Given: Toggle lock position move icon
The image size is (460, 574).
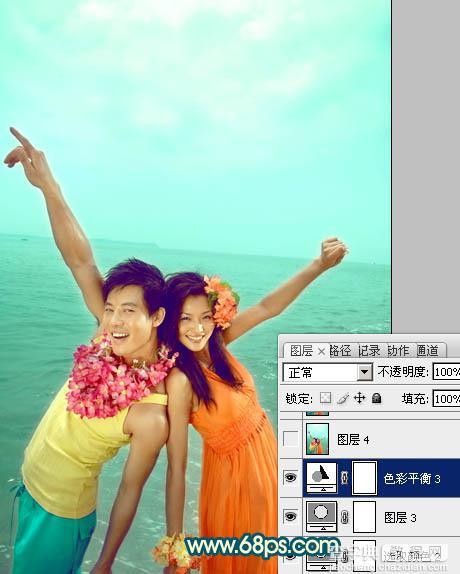Looking at the screenshot, I should [360, 398].
